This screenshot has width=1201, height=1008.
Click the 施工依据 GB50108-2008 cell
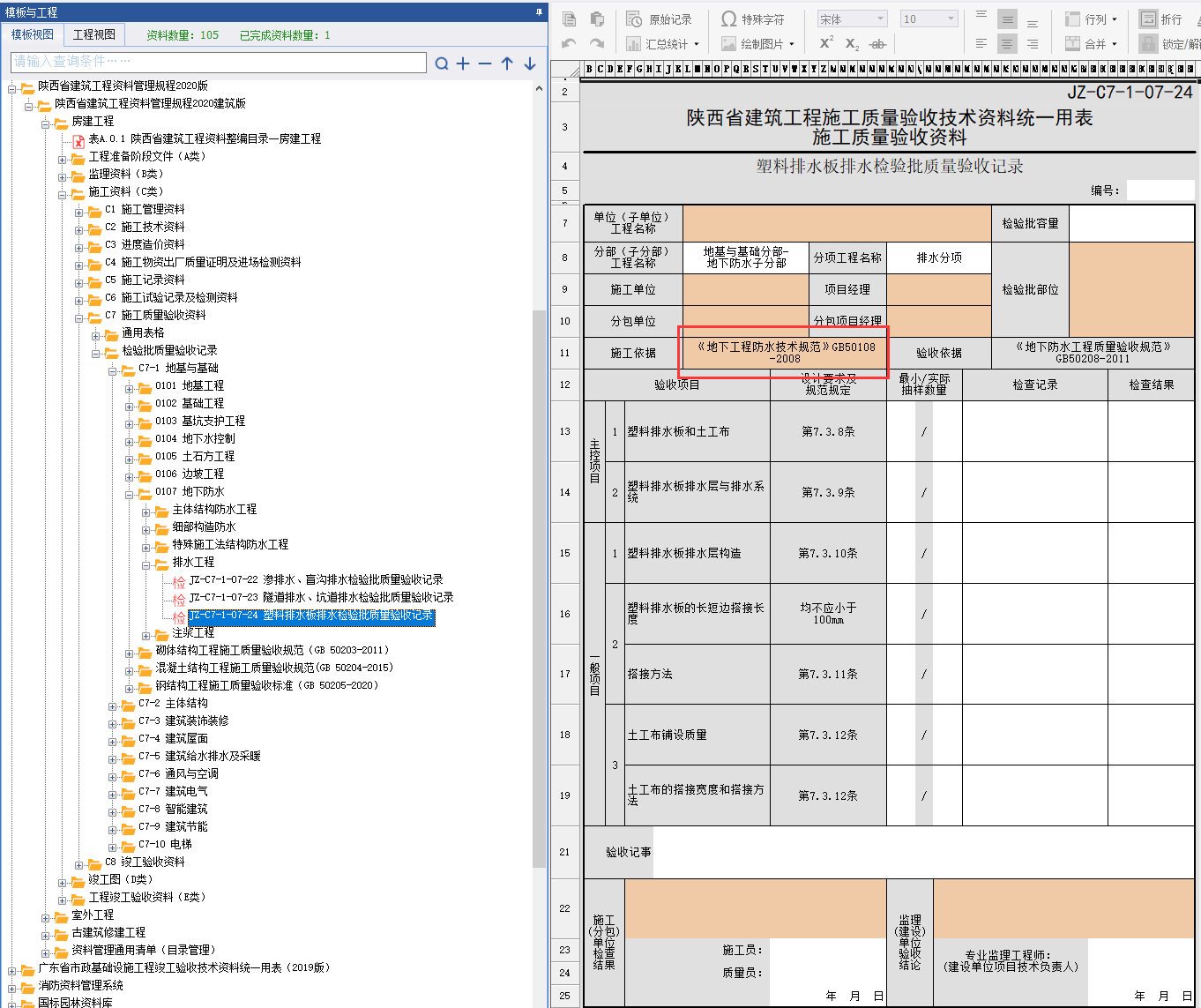pyautogui.click(x=785, y=353)
